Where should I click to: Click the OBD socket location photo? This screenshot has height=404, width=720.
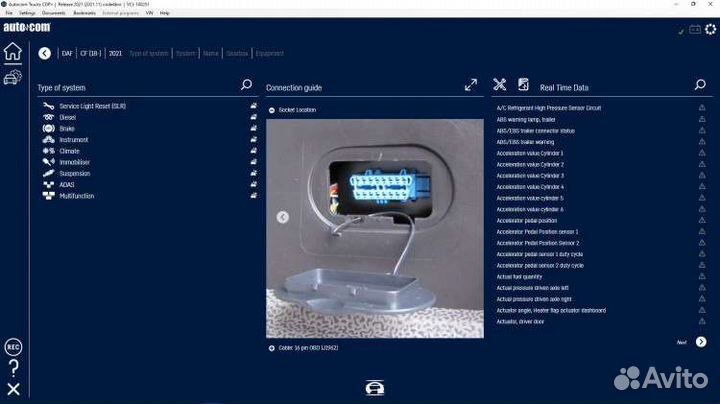tap(375, 229)
